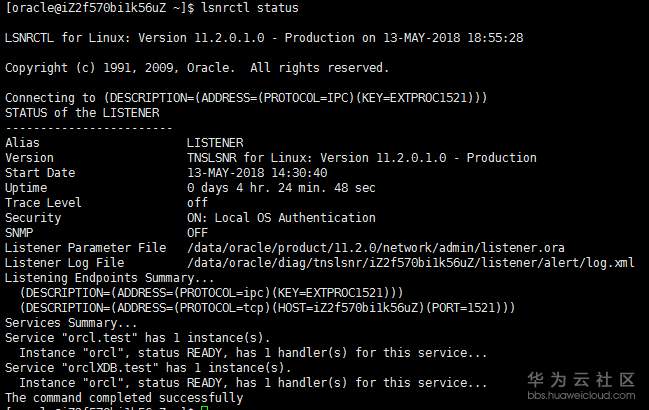Screen dimensions: 649x410
Task: Open the bbs.huaweicloud.com watermark link
Action: point(582,397)
